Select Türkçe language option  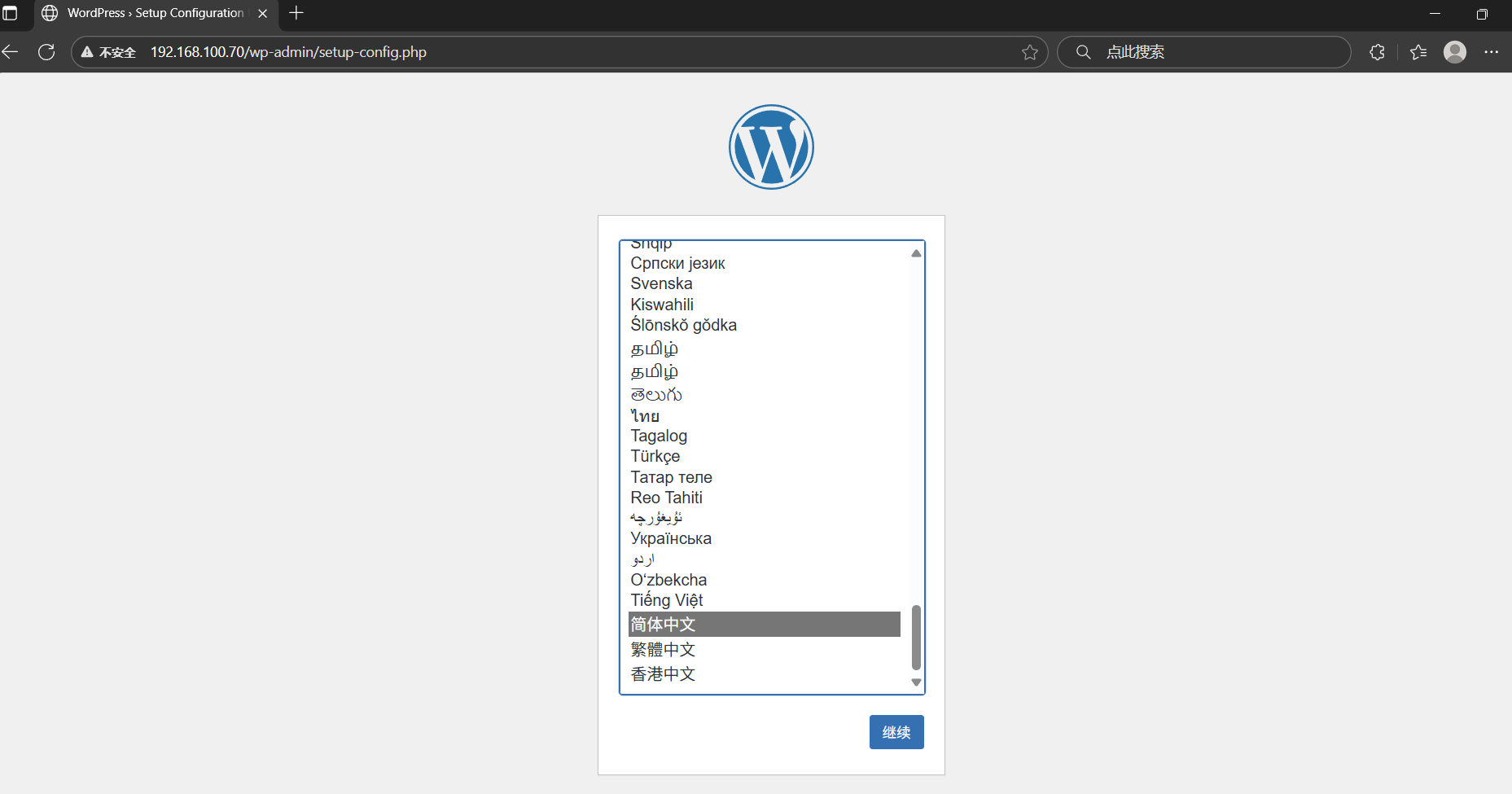click(765, 456)
